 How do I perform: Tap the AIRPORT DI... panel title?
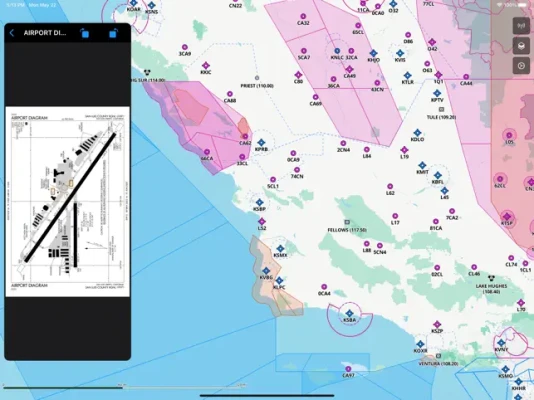click(45, 33)
